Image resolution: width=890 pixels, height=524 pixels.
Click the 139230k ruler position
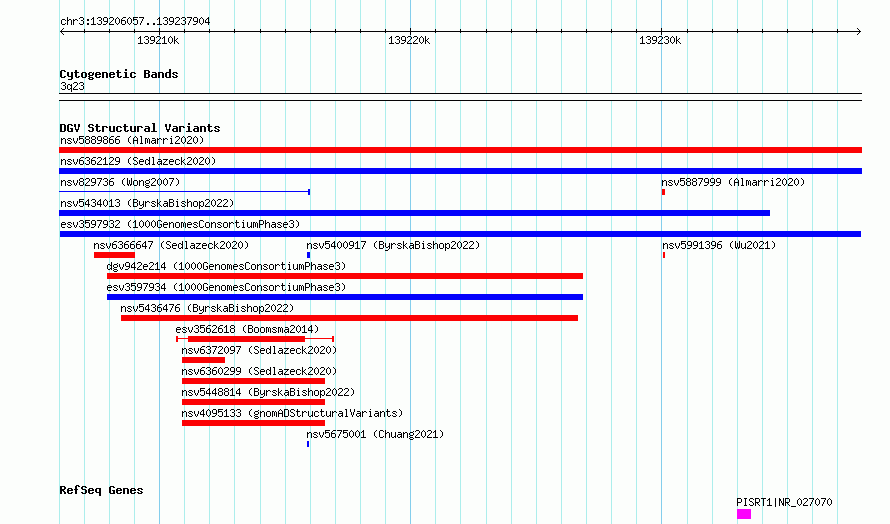(x=660, y=40)
